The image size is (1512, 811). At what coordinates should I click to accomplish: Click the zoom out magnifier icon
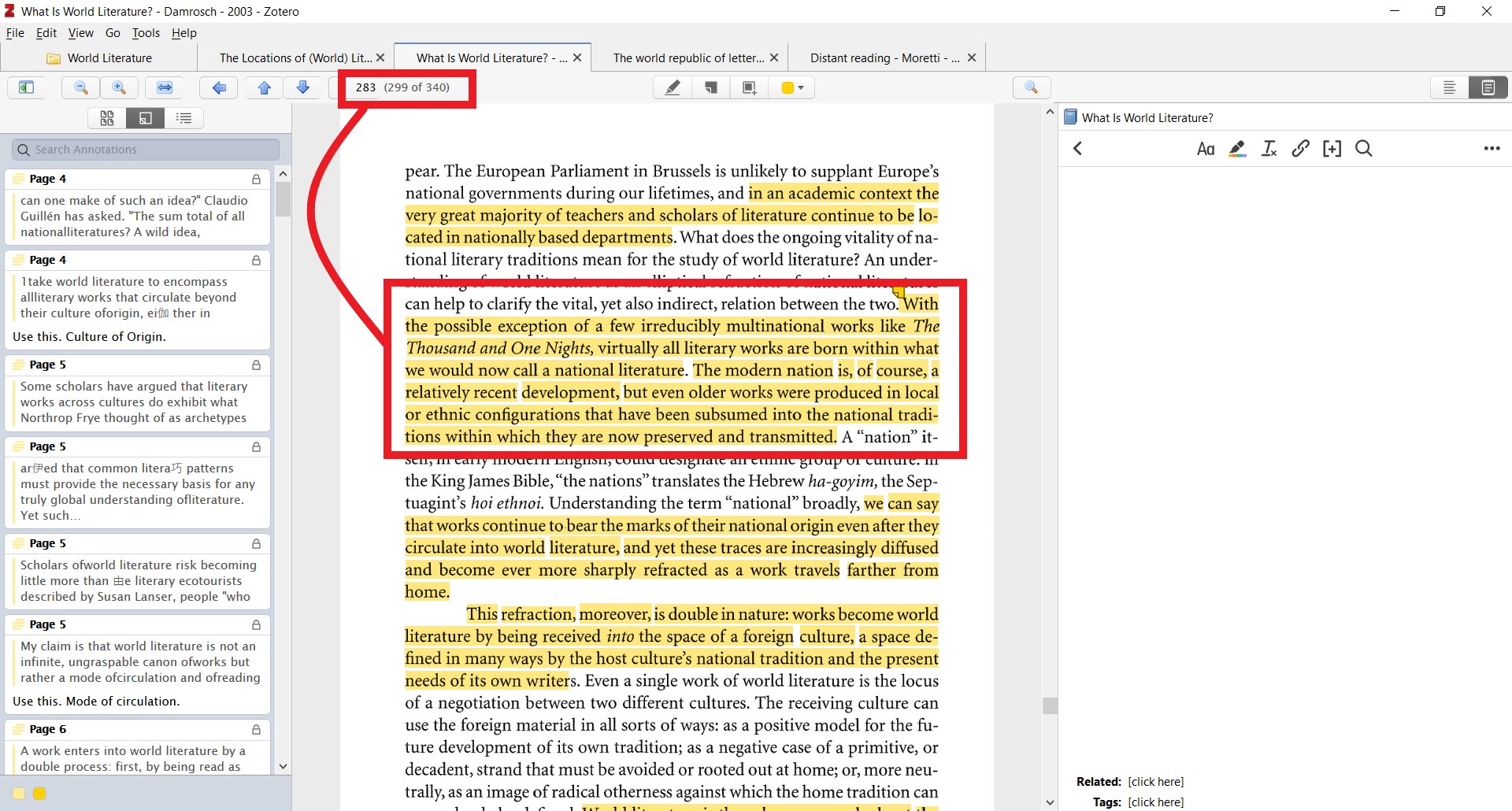pos(80,87)
